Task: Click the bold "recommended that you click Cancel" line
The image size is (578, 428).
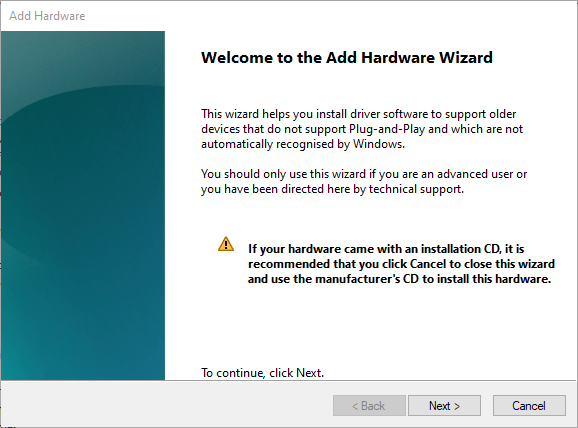Action: point(401,264)
